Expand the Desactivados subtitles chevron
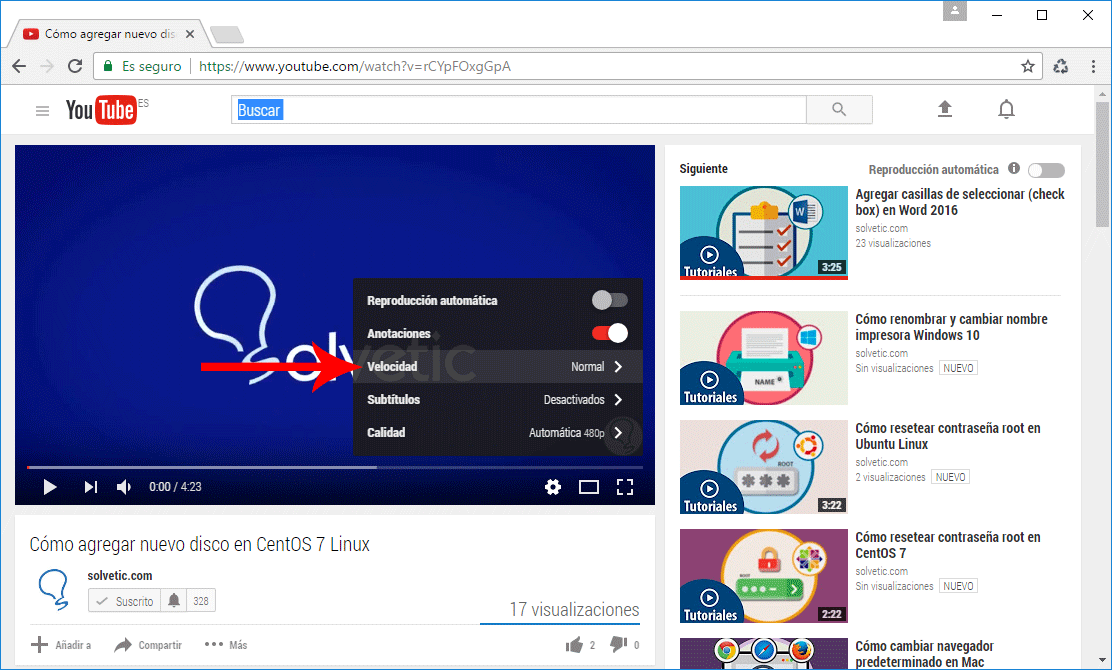 coord(618,399)
